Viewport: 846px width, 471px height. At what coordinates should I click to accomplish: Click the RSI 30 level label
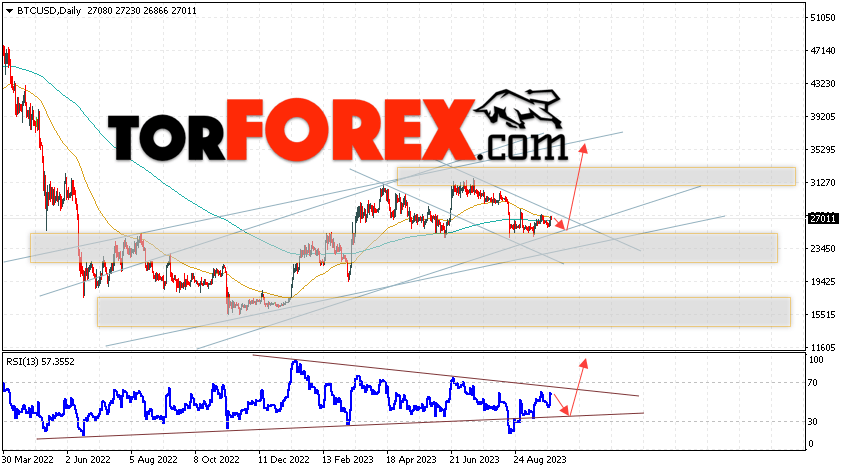(813, 422)
